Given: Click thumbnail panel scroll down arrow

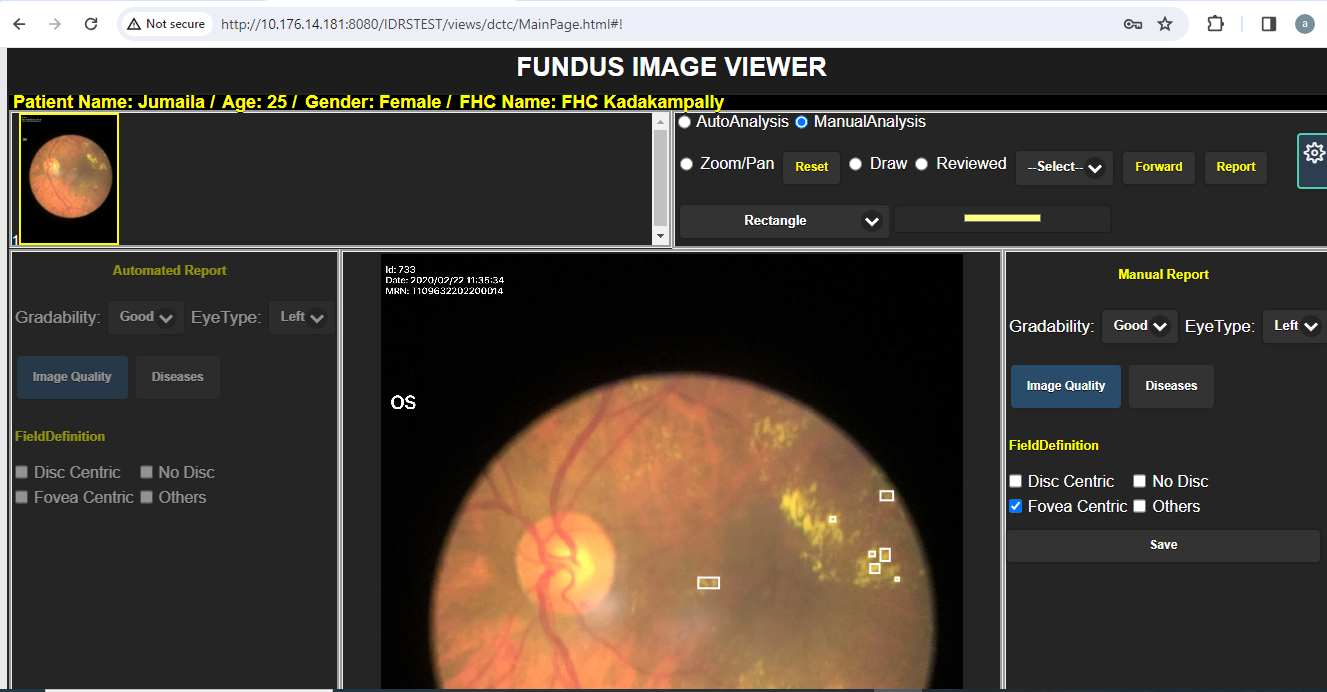Looking at the screenshot, I should click(x=660, y=237).
